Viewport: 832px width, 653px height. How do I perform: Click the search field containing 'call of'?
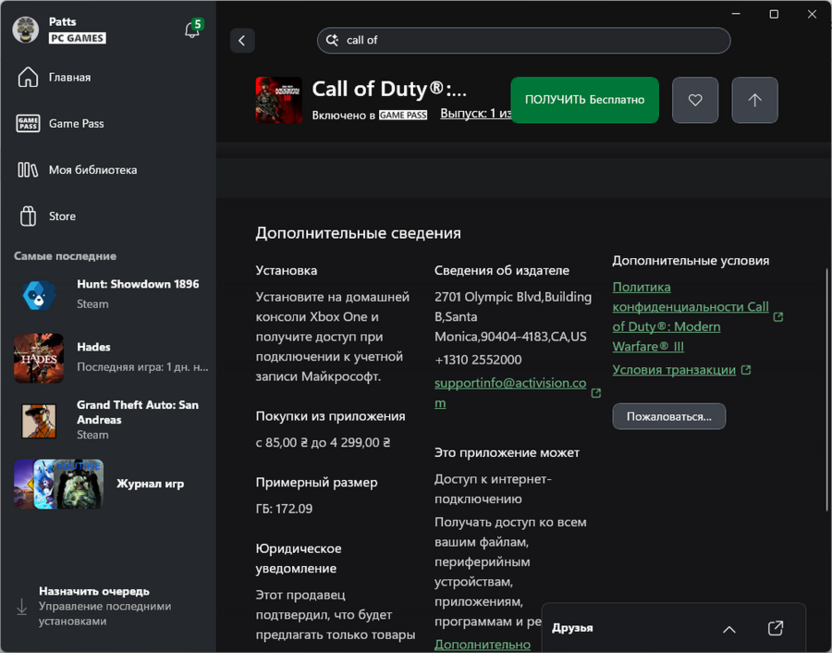[530, 40]
